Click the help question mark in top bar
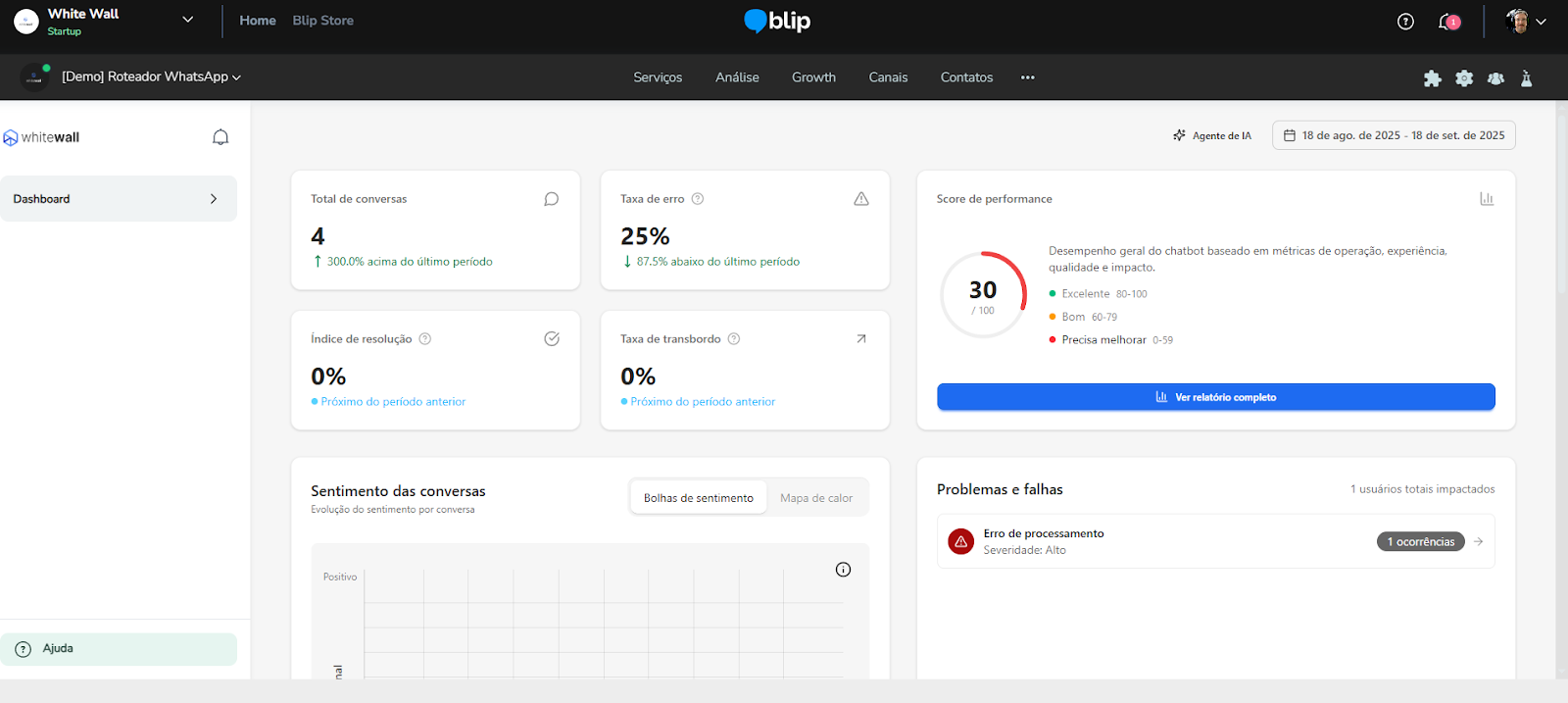Screen dimensions: 1568x703 [x=1405, y=22]
